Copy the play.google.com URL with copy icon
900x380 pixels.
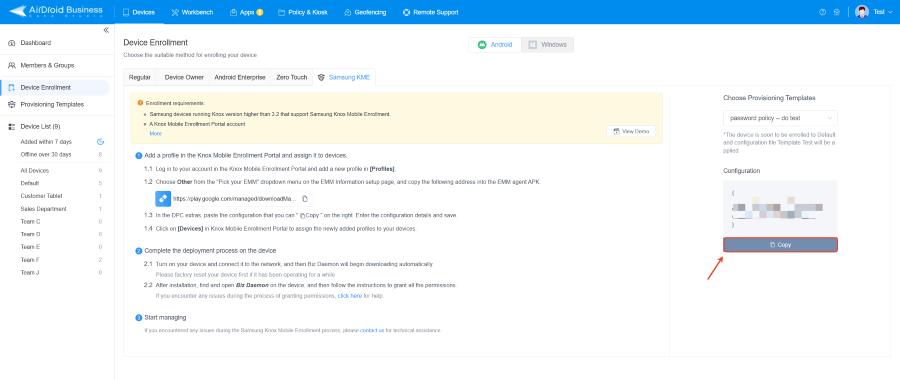[305, 199]
